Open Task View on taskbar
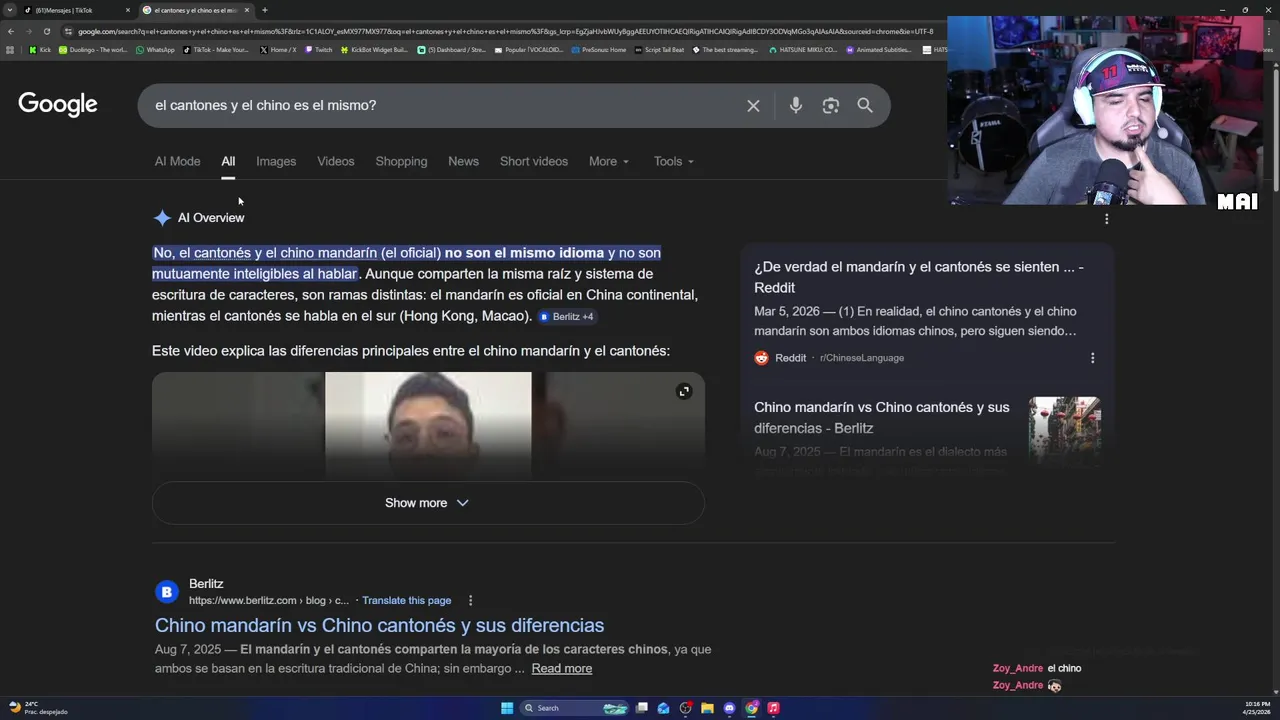 [642, 708]
